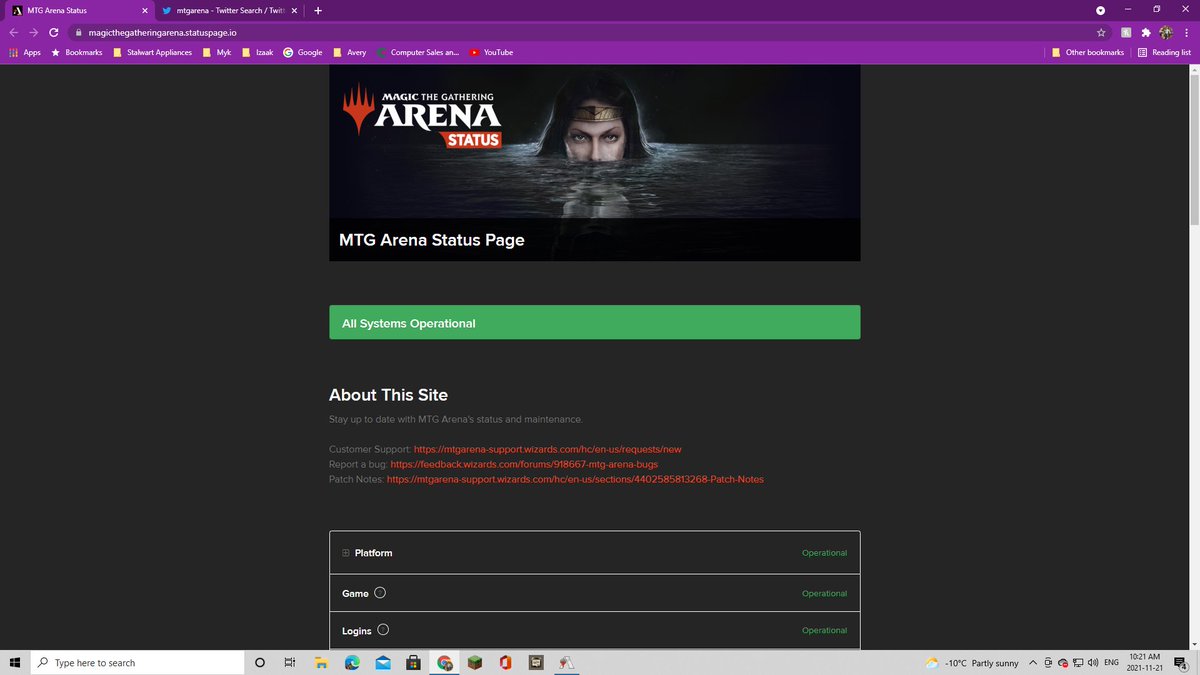Open the Avery bookmark folder

(349, 52)
